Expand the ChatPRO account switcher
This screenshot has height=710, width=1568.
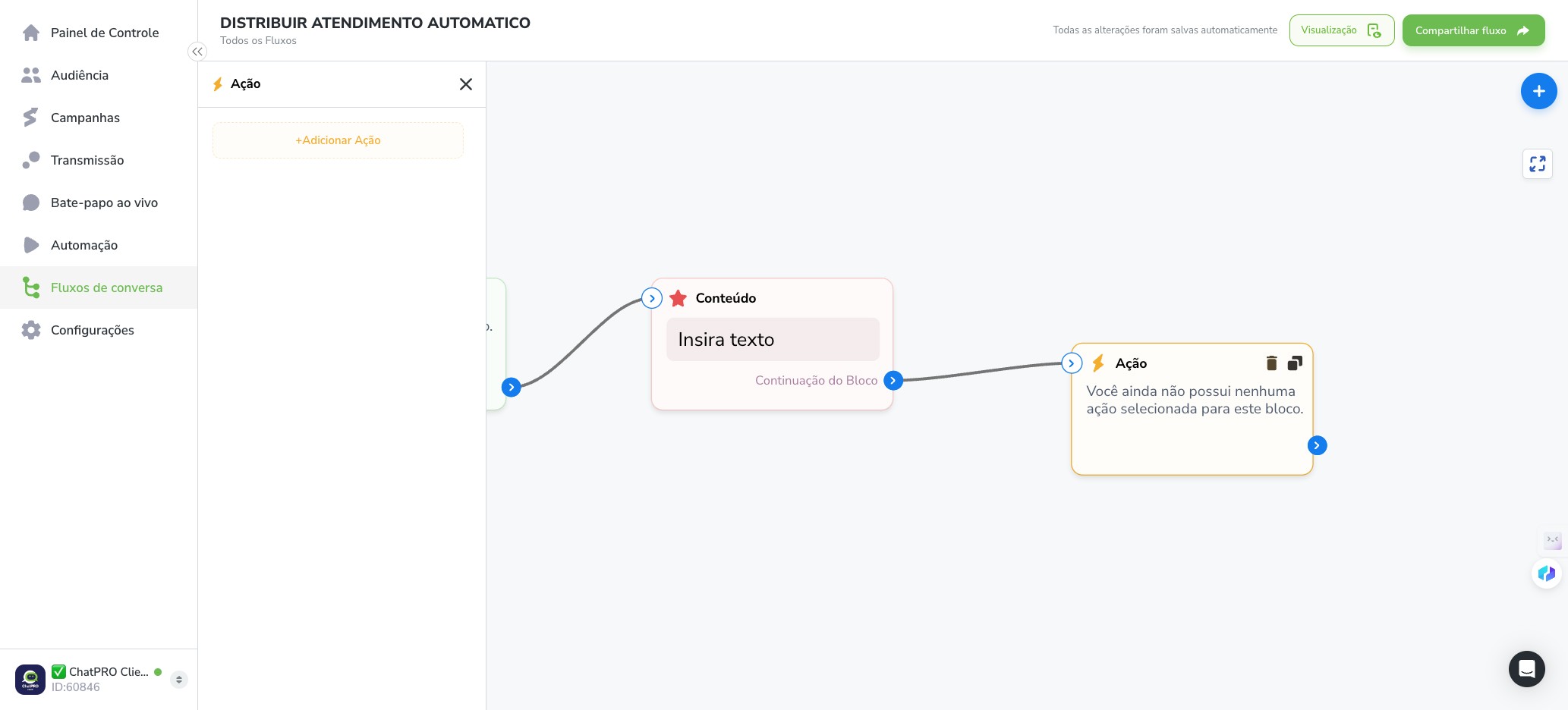(179, 680)
